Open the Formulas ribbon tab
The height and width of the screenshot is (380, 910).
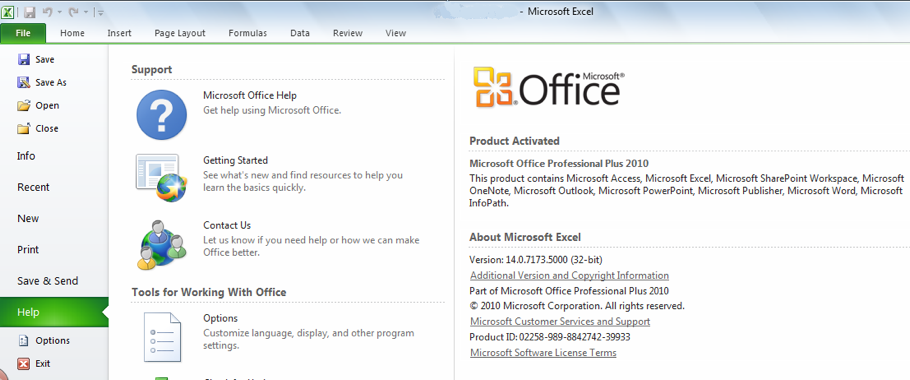pyautogui.click(x=248, y=33)
